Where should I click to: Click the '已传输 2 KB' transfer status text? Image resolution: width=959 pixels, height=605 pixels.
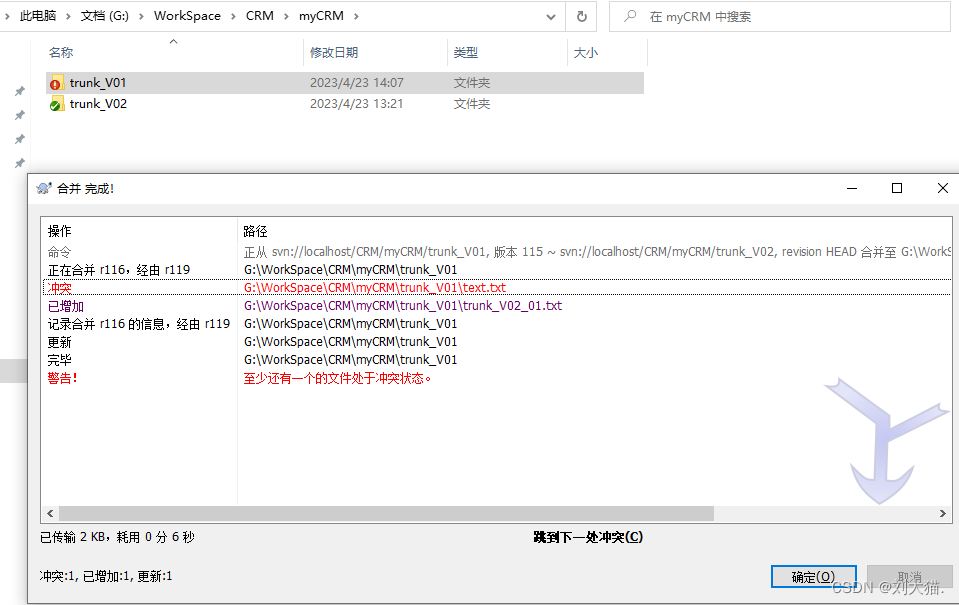pos(117,537)
